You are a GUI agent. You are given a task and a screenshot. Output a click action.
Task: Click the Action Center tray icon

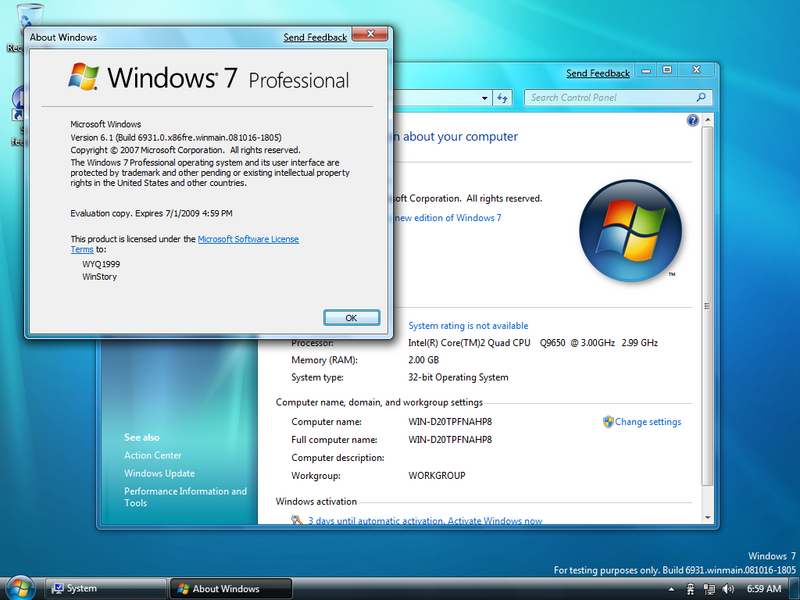(x=690, y=589)
